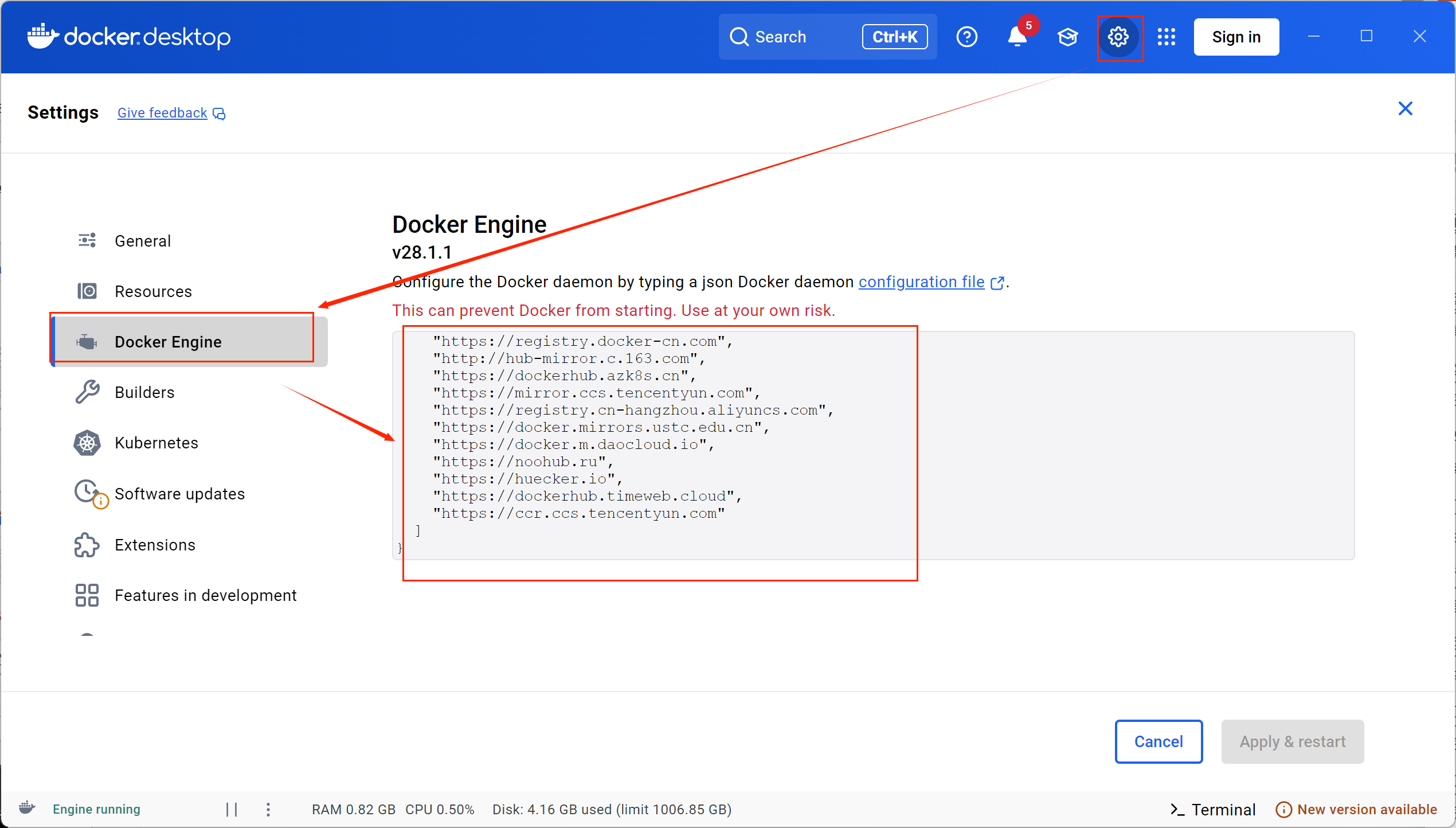This screenshot has width=1456, height=828.
Task: Open the help question mark icon
Action: (x=966, y=37)
